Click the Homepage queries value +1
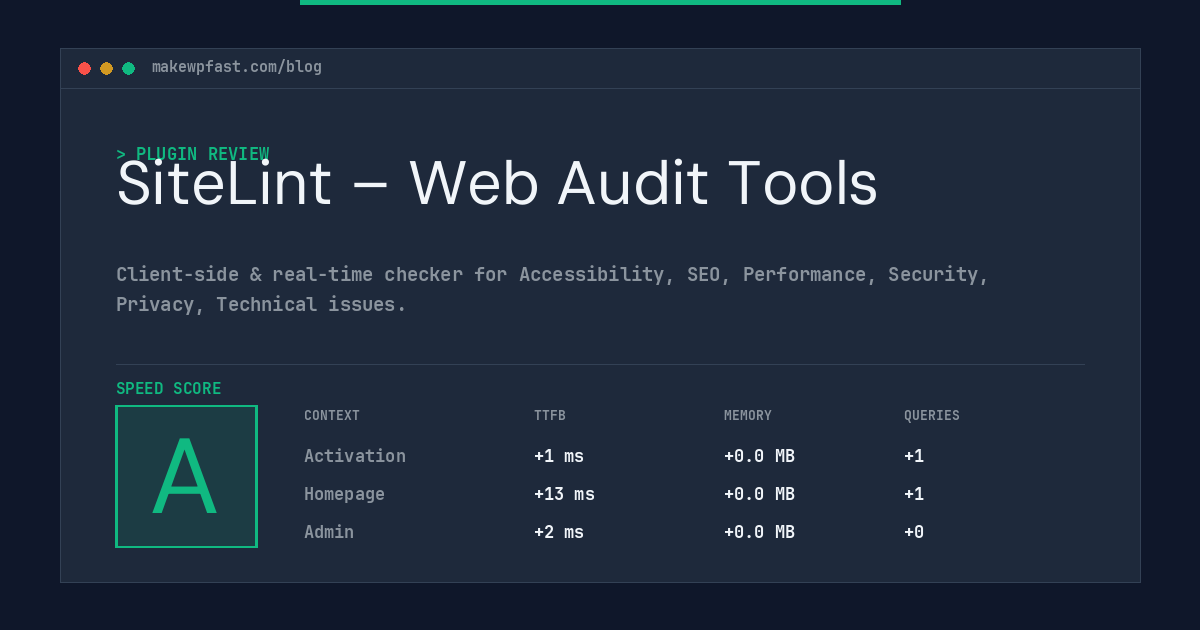The height and width of the screenshot is (630, 1200). coord(914,494)
